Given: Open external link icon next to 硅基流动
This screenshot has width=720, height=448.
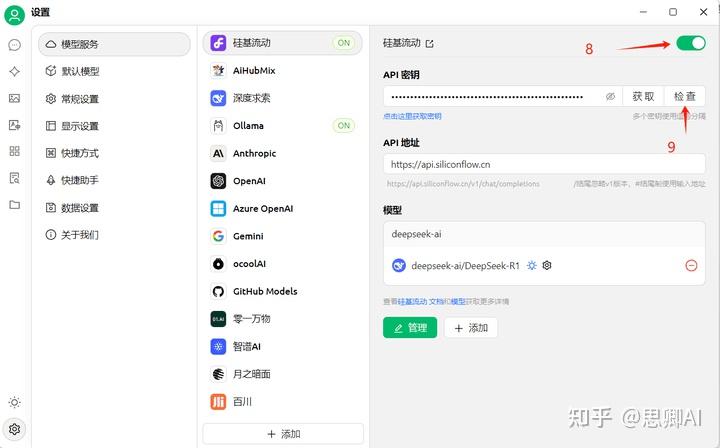Looking at the screenshot, I should pyautogui.click(x=430, y=44).
